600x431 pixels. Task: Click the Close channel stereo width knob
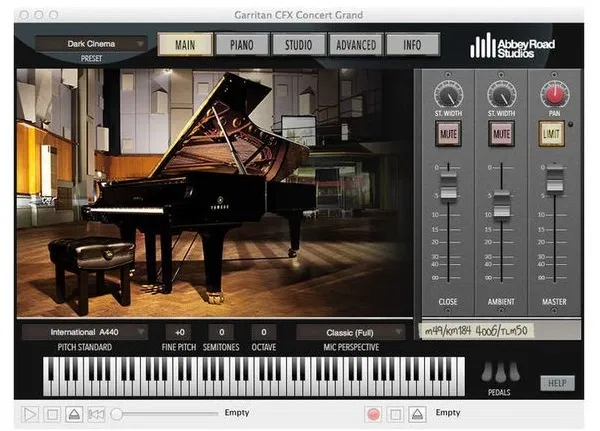click(x=448, y=95)
